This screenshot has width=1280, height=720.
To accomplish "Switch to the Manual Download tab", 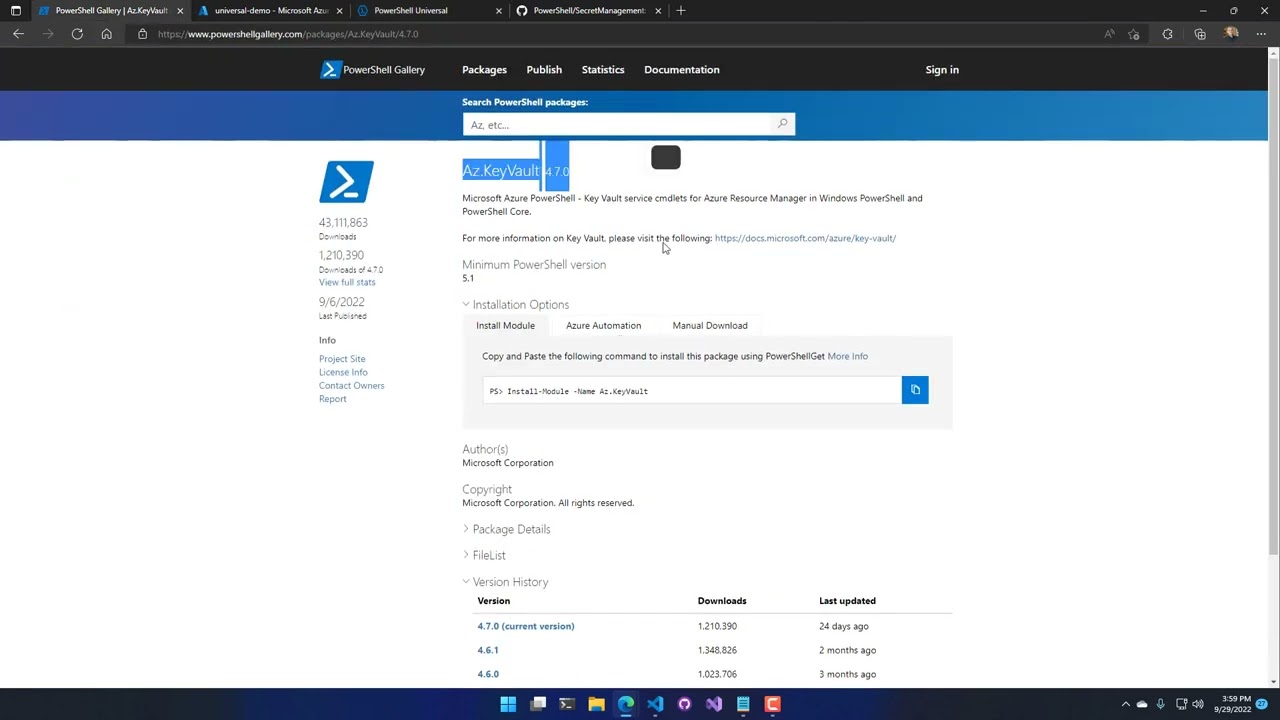I will pos(710,326).
